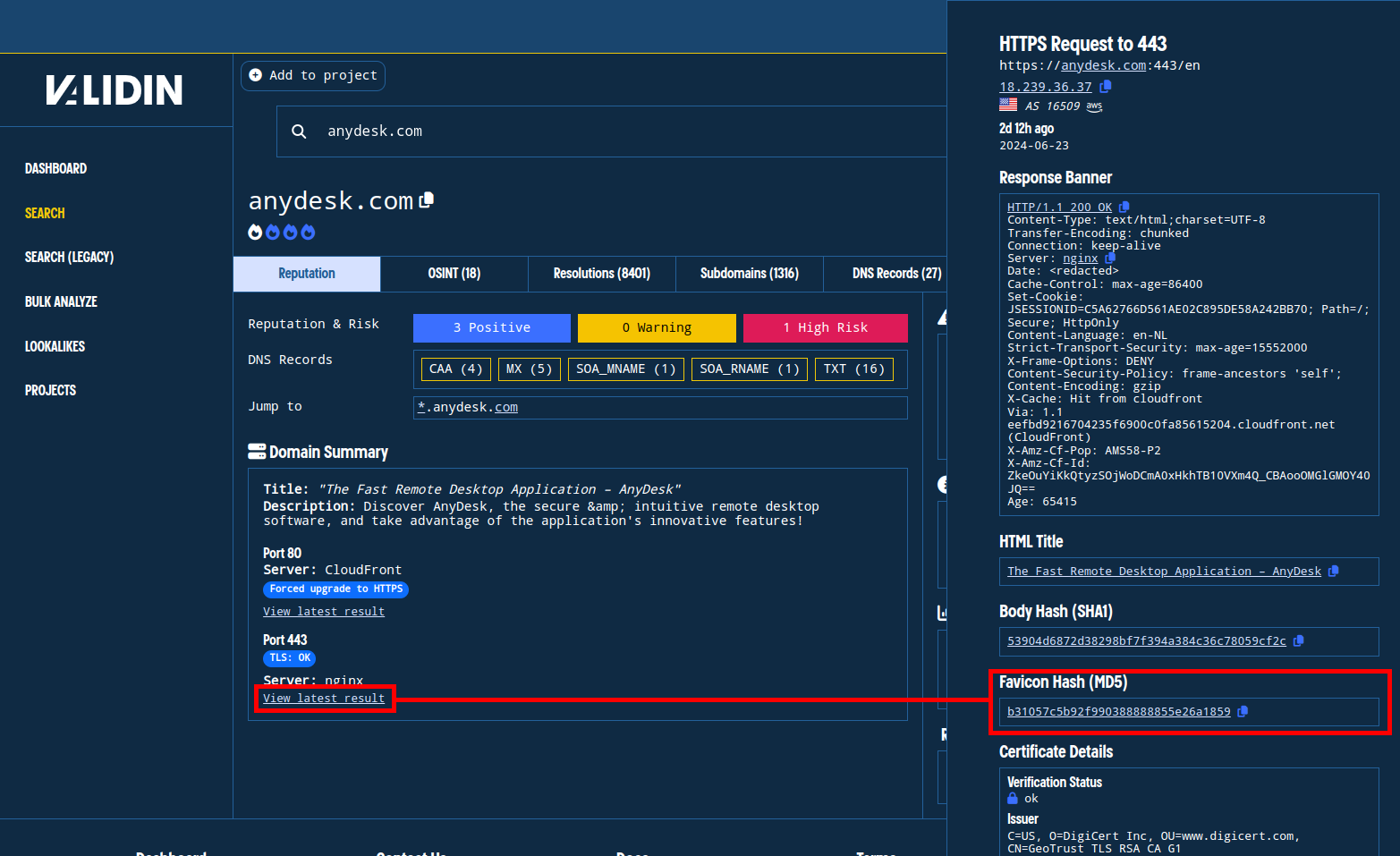Click the Validin logo
This screenshot has height=856, width=1400.
pyautogui.click(x=115, y=90)
